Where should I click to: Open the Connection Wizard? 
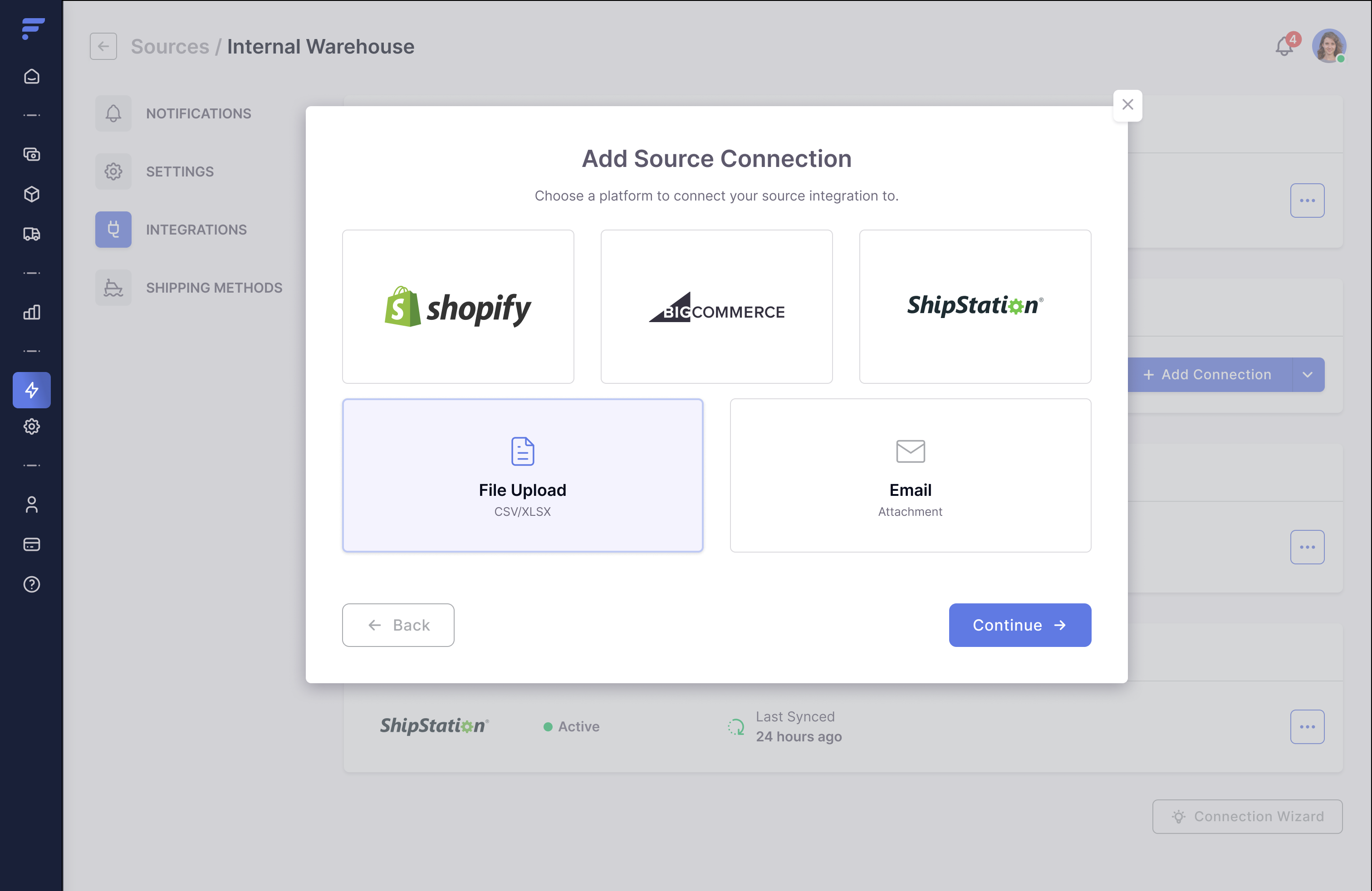[1248, 817]
